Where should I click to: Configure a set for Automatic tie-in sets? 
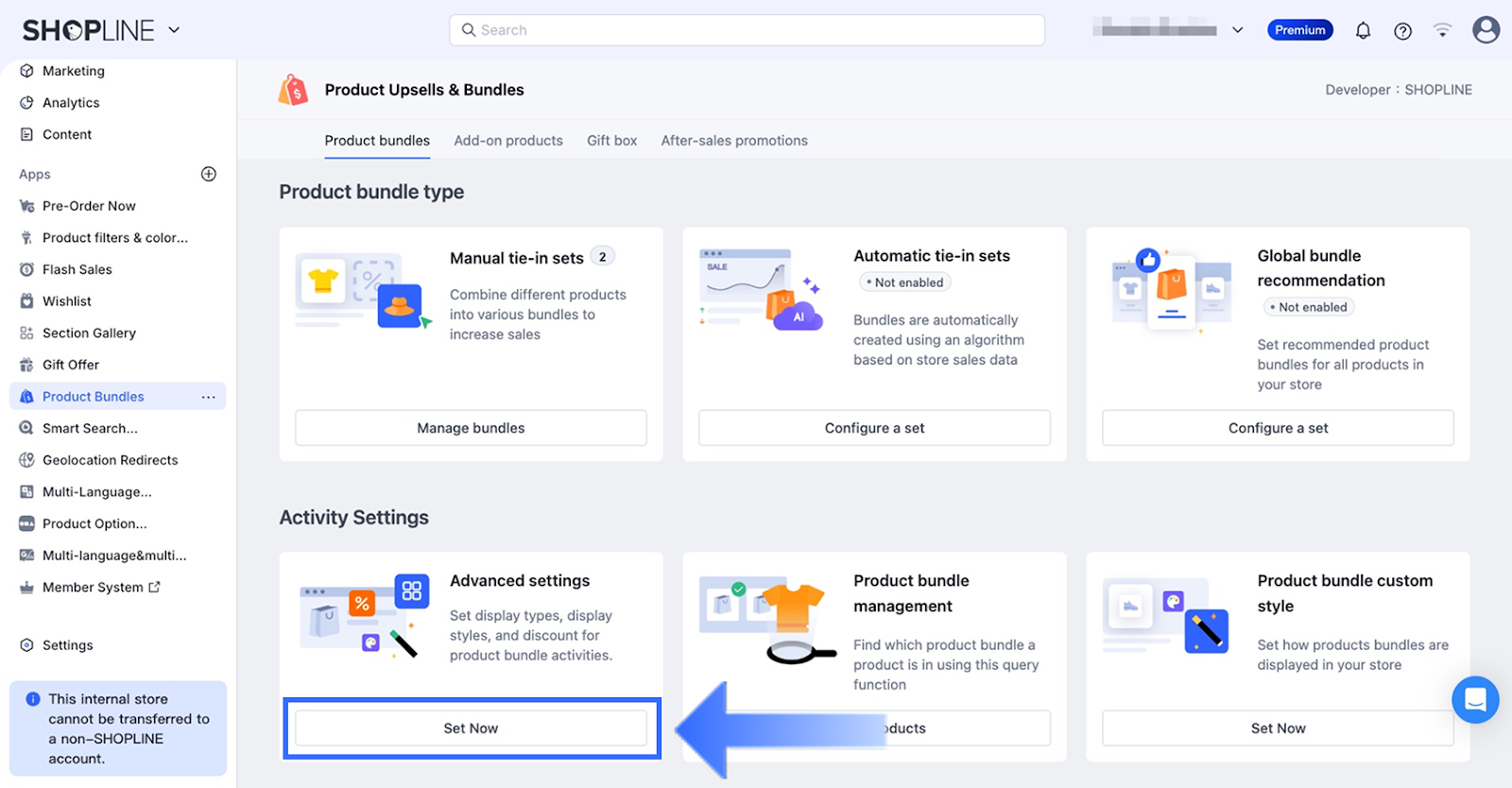click(874, 428)
